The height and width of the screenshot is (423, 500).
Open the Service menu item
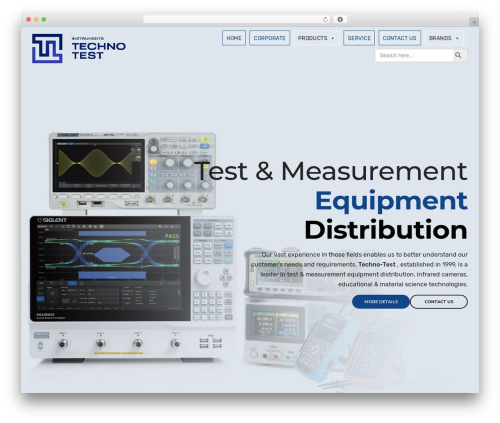(359, 38)
